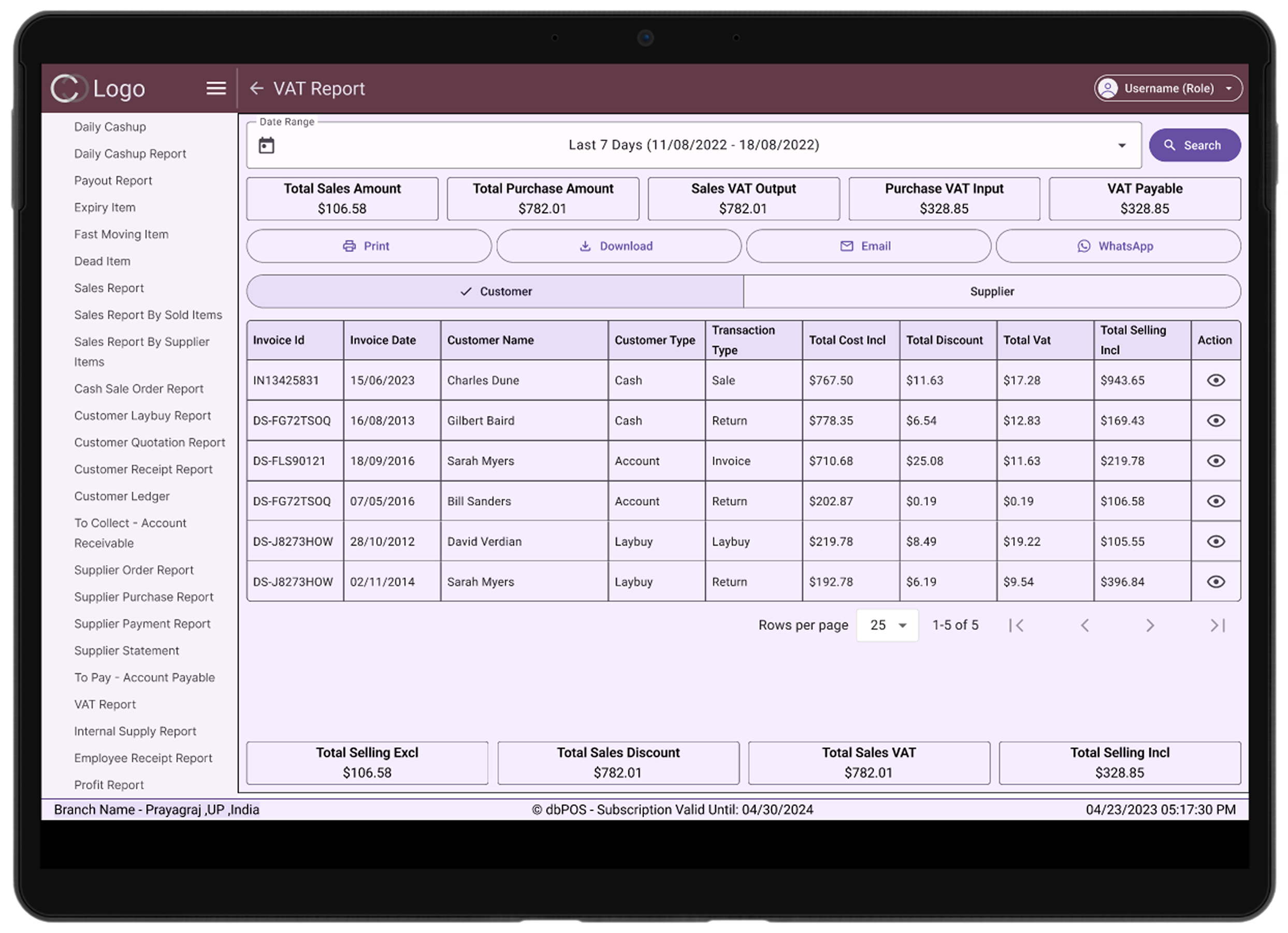The width and height of the screenshot is (1288, 933).
Task: Open the Date Range dropdown arrow
Action: (x=1122, y=145)
